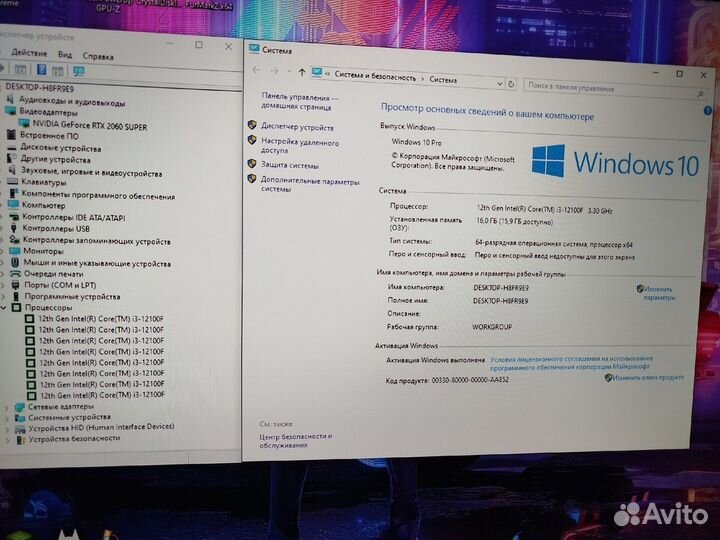The image size is (720, 540).
Task: Expand the Устройства безопасности category
Action: (7, 440)
